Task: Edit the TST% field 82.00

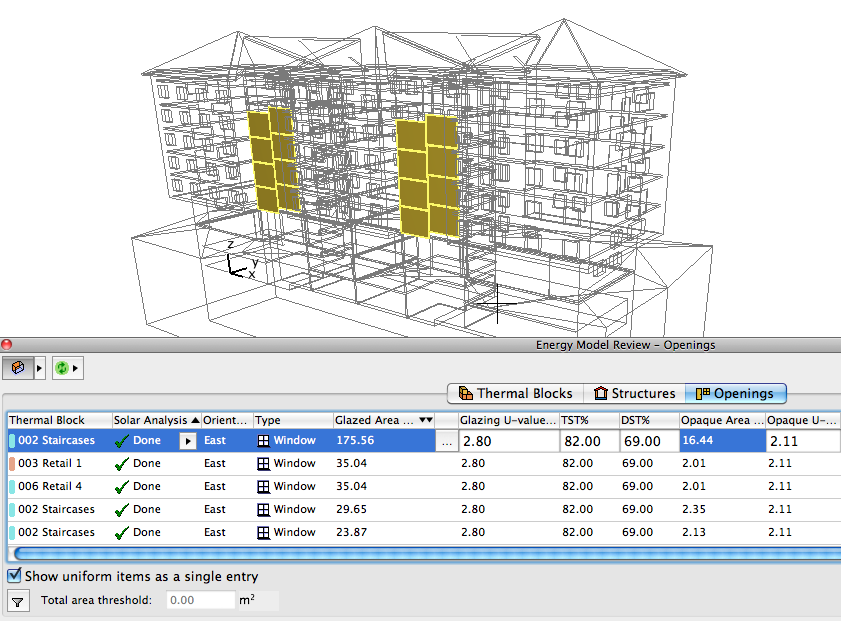Action: click(x=589, y=441)
